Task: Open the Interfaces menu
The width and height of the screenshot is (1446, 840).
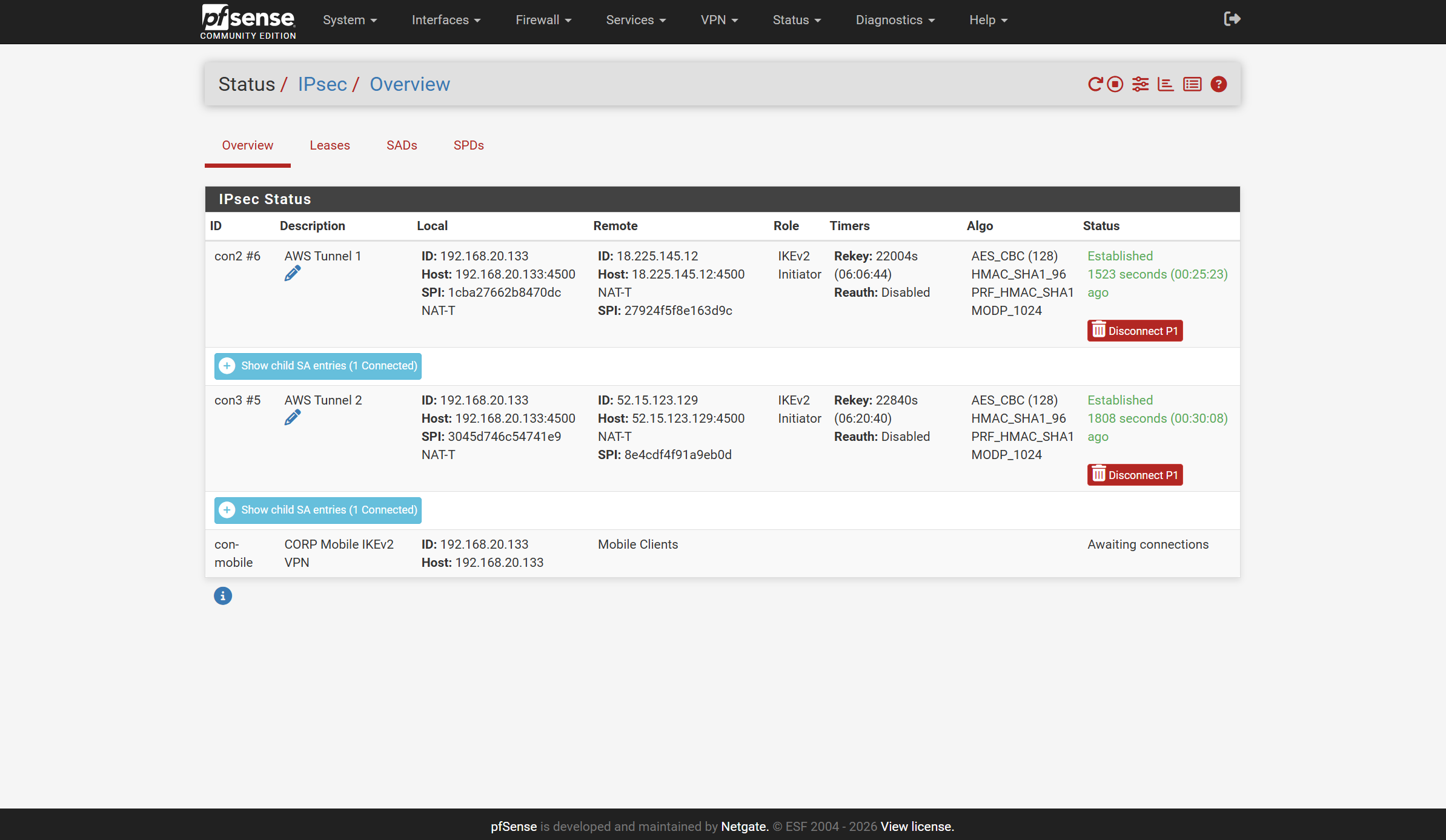Action: [446, 20]
